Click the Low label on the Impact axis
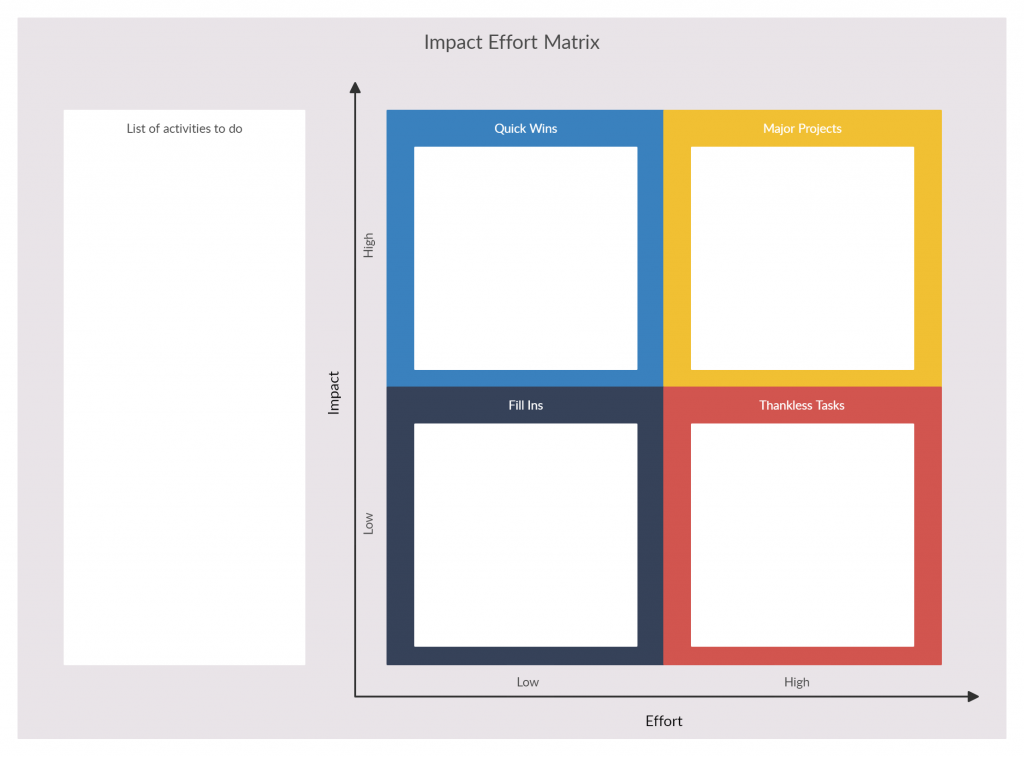This screenshot has height=757, width=1024. [x=368, y=523]
